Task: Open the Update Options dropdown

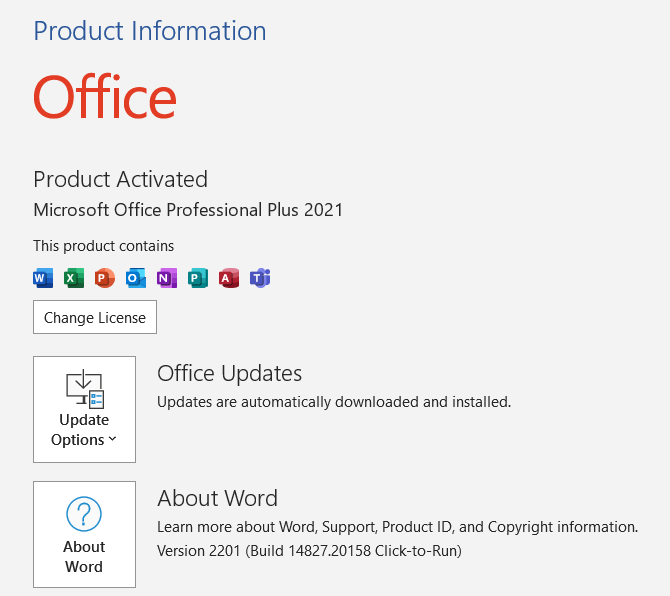Action: (x=85, y=409)
